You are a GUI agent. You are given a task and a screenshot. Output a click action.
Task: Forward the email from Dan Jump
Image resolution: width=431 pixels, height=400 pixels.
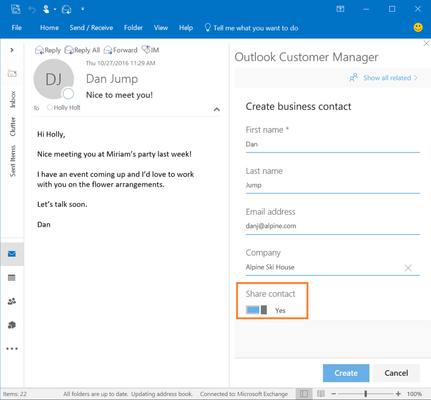click(120, 50)
